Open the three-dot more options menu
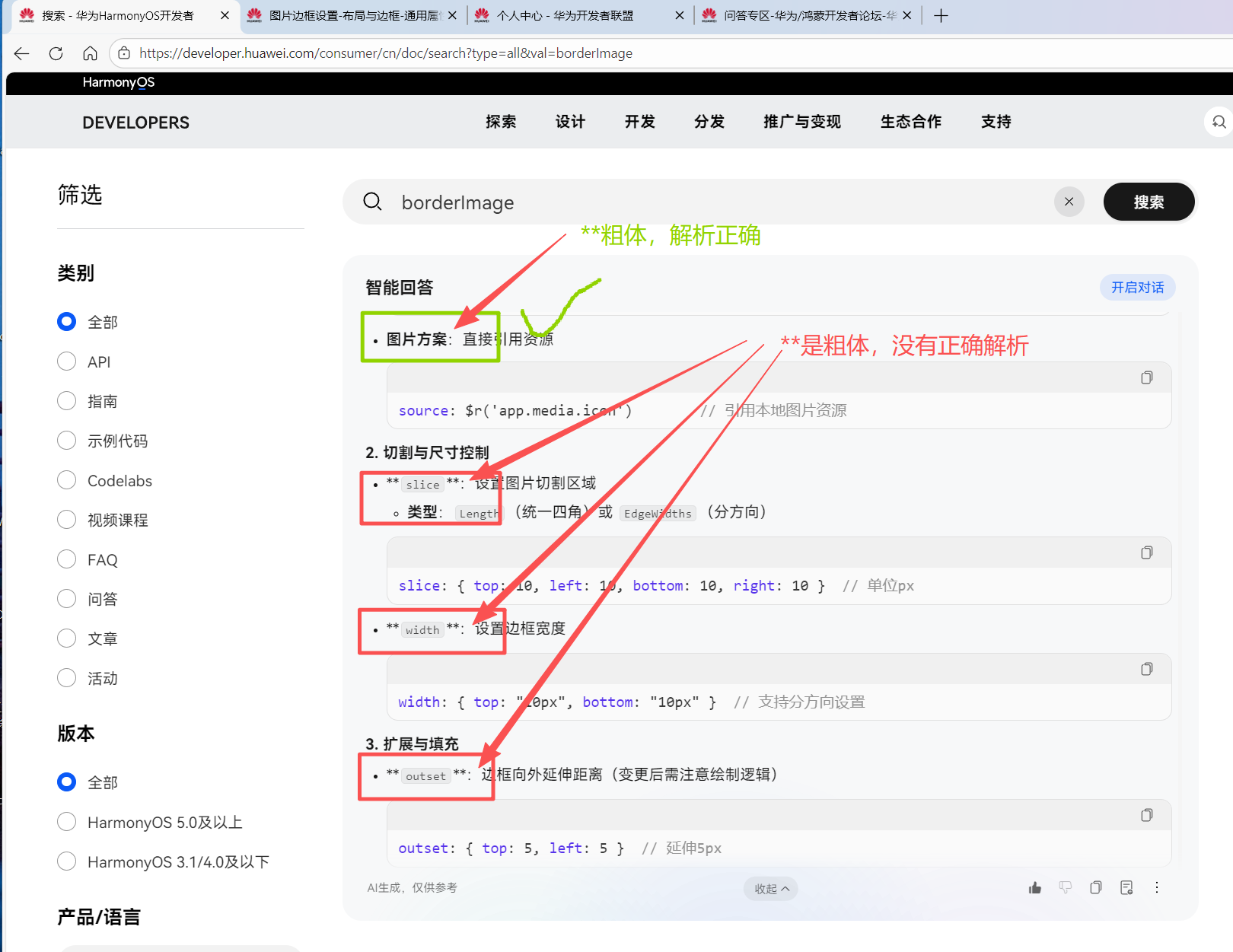1233x952 pixels. click(x=1156, y=888)
